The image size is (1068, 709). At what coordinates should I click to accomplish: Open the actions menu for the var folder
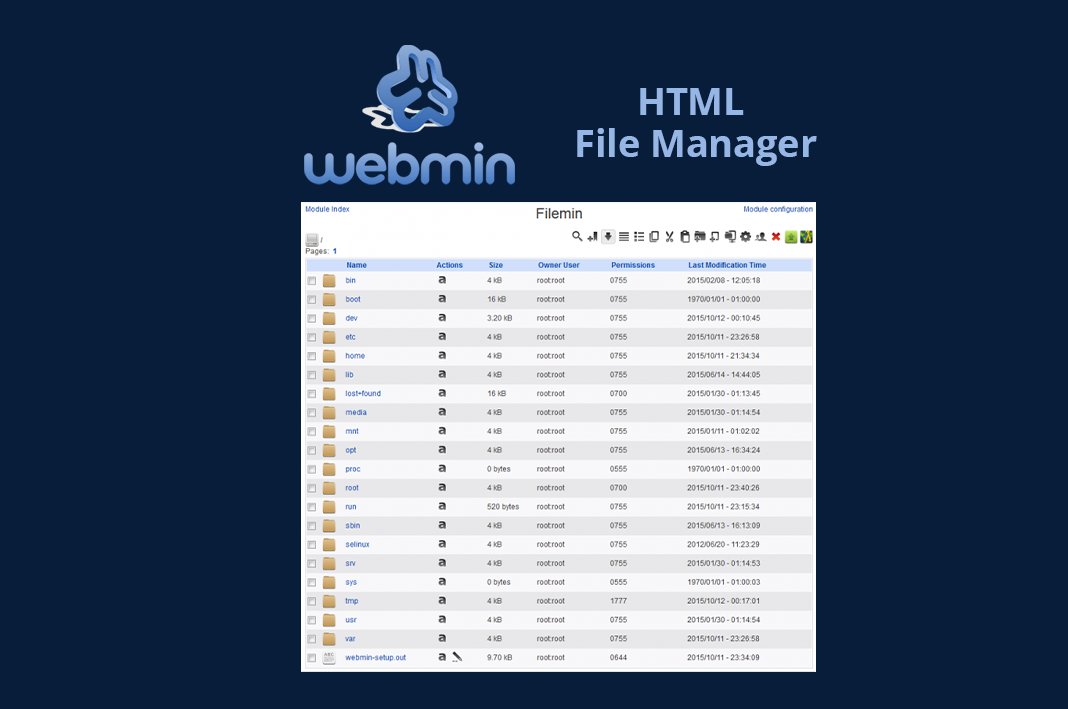pos(441,638)
